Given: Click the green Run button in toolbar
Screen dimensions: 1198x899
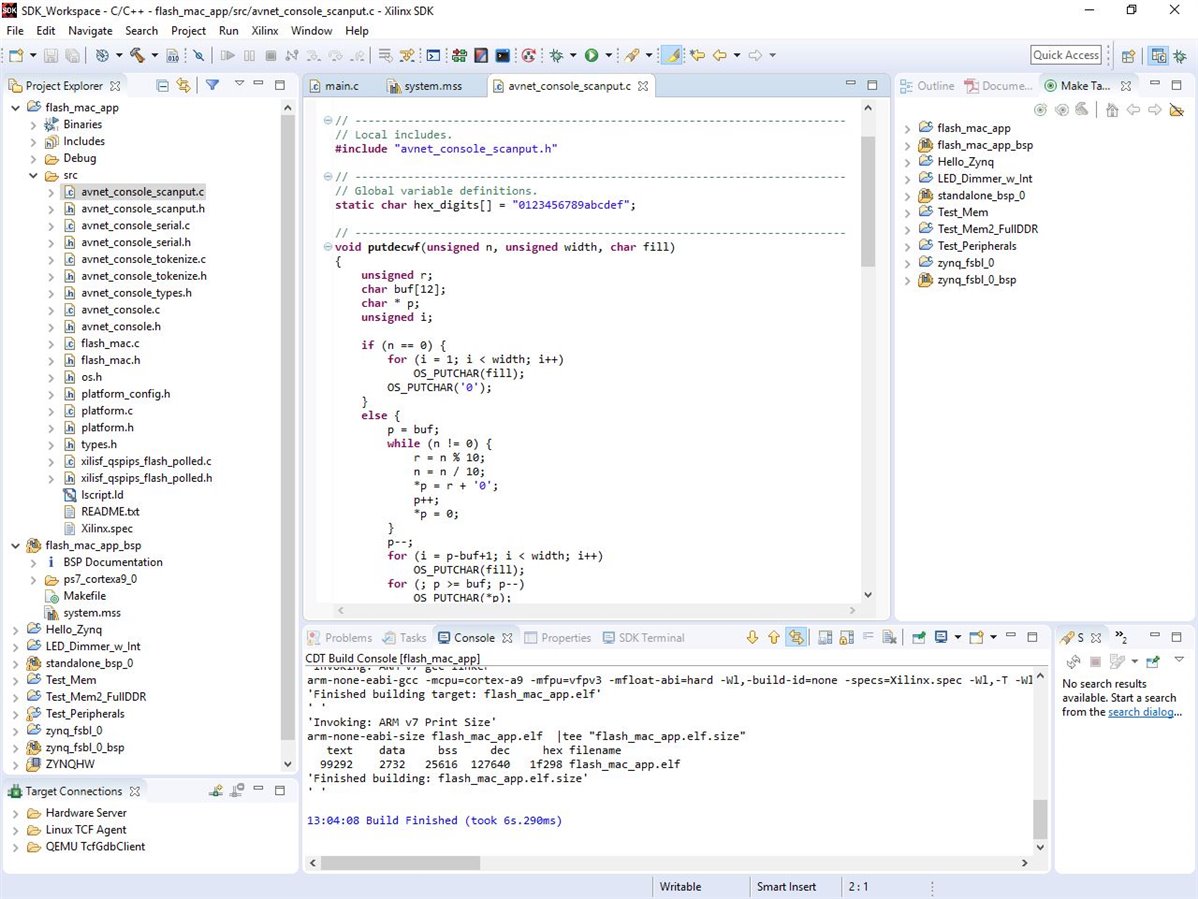Looking at the screenshot, I should tap(591, 56).
